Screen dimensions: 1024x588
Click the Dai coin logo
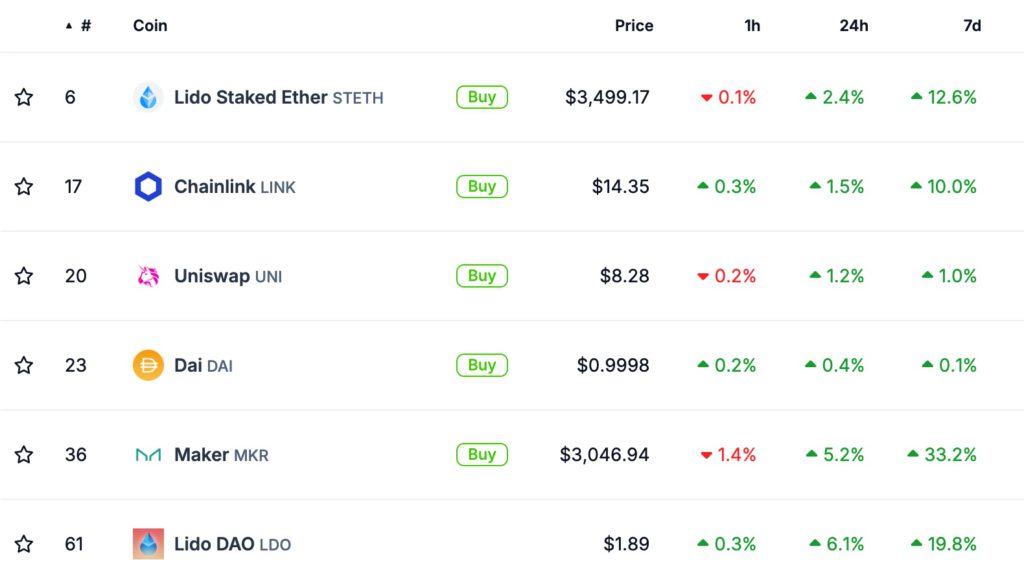[x=148, y=365]
